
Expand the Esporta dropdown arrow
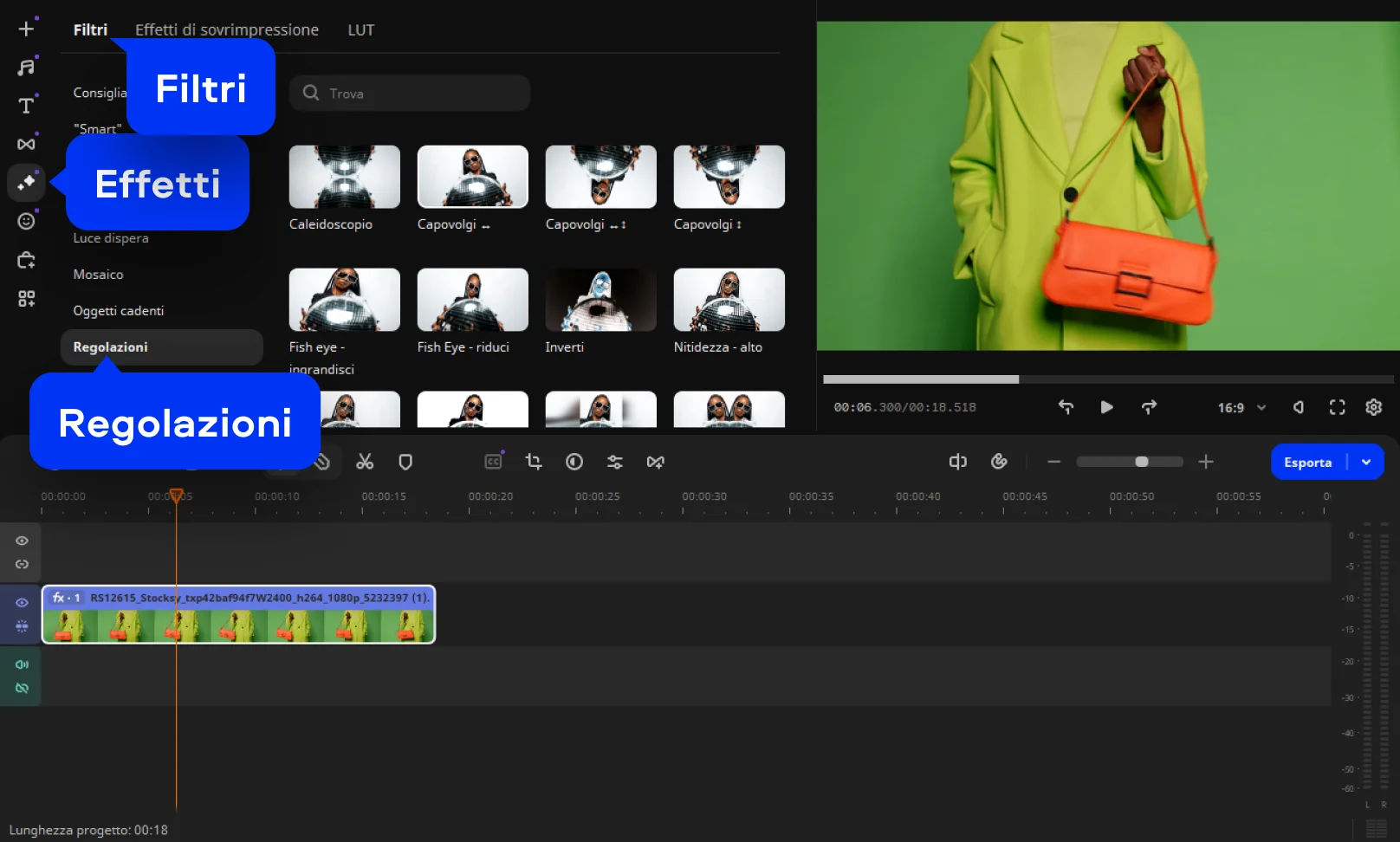(1366, 462)
